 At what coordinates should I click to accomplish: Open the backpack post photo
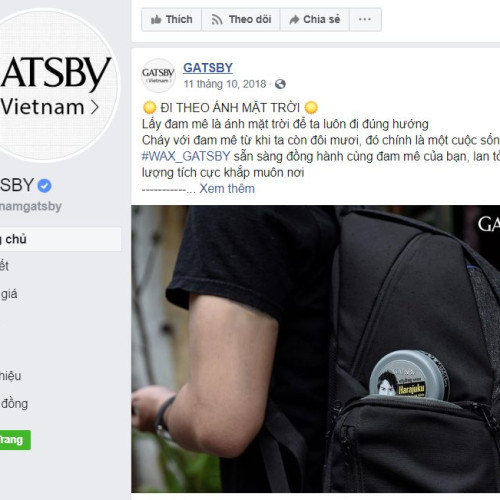coord(316,349)
